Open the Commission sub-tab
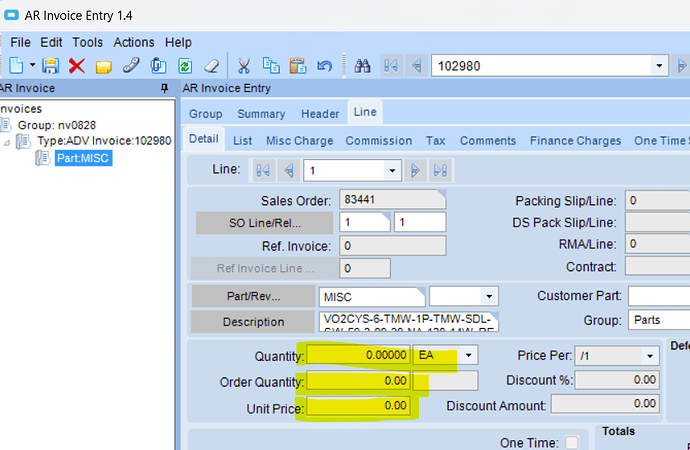690x450 pixels. [x=379, y=141]
